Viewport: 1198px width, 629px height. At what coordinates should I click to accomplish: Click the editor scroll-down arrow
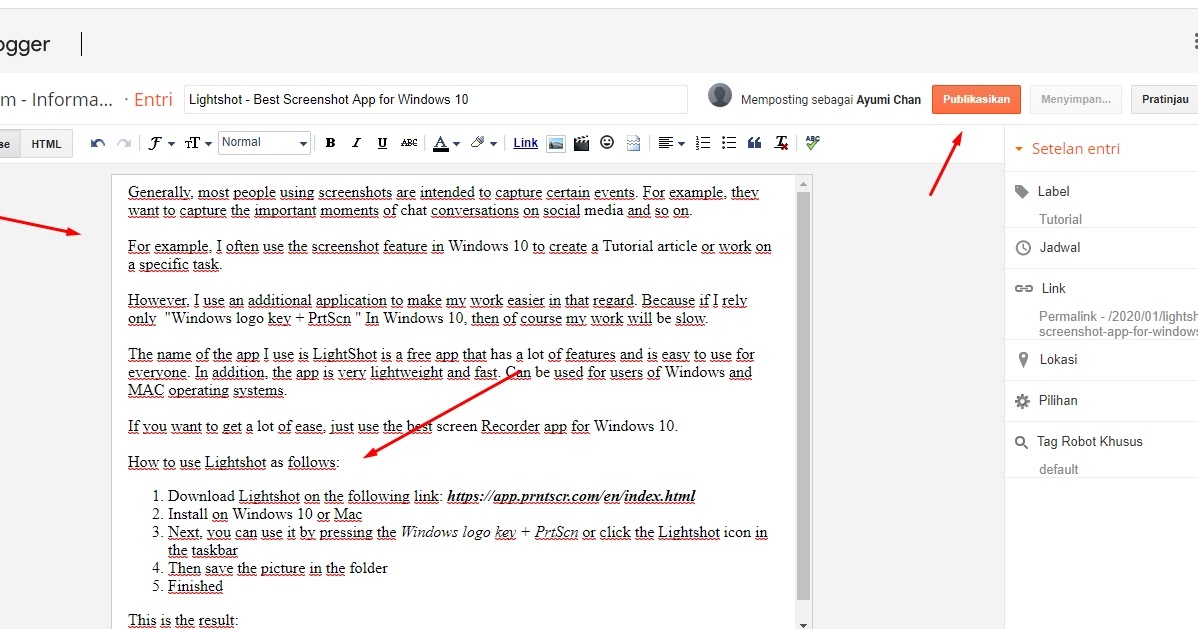point(803,624)
